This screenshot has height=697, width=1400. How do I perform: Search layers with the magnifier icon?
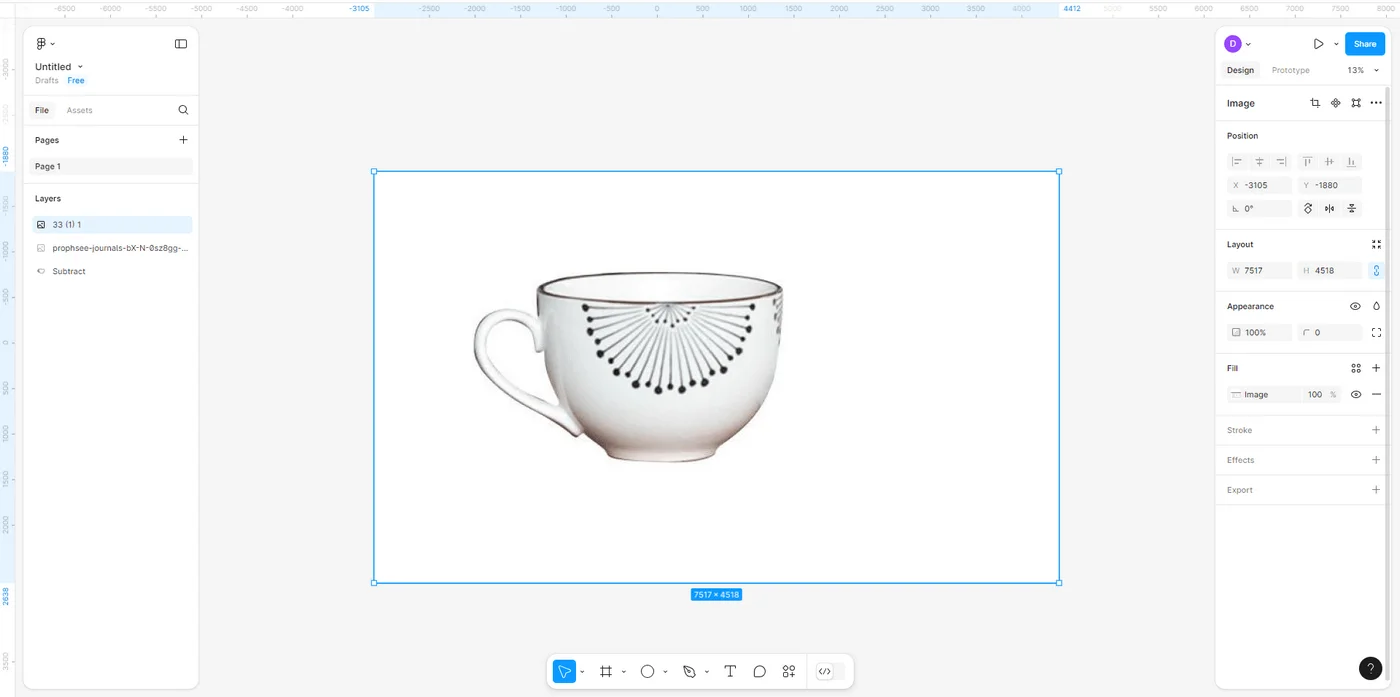[x=183, y=110]
